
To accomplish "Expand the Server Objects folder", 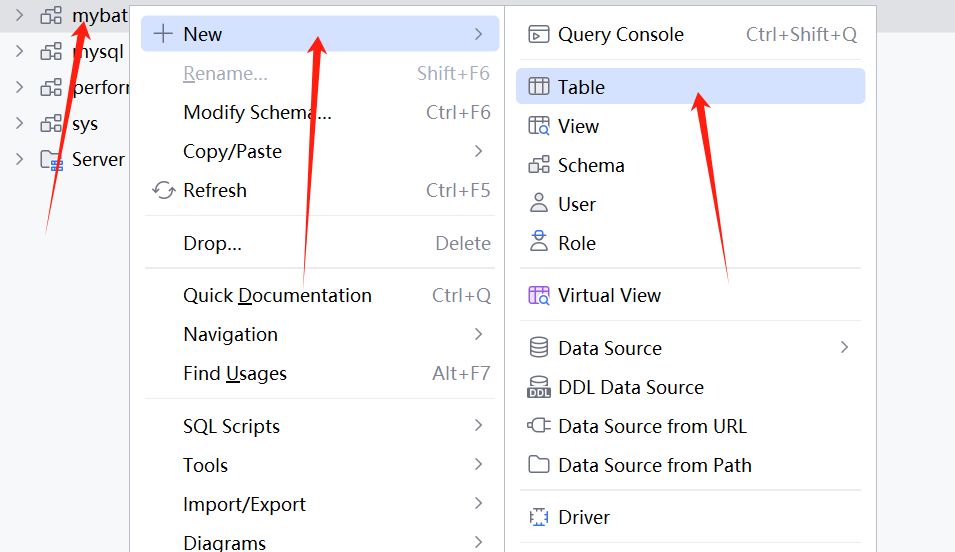I will click(x=19, y=159).
